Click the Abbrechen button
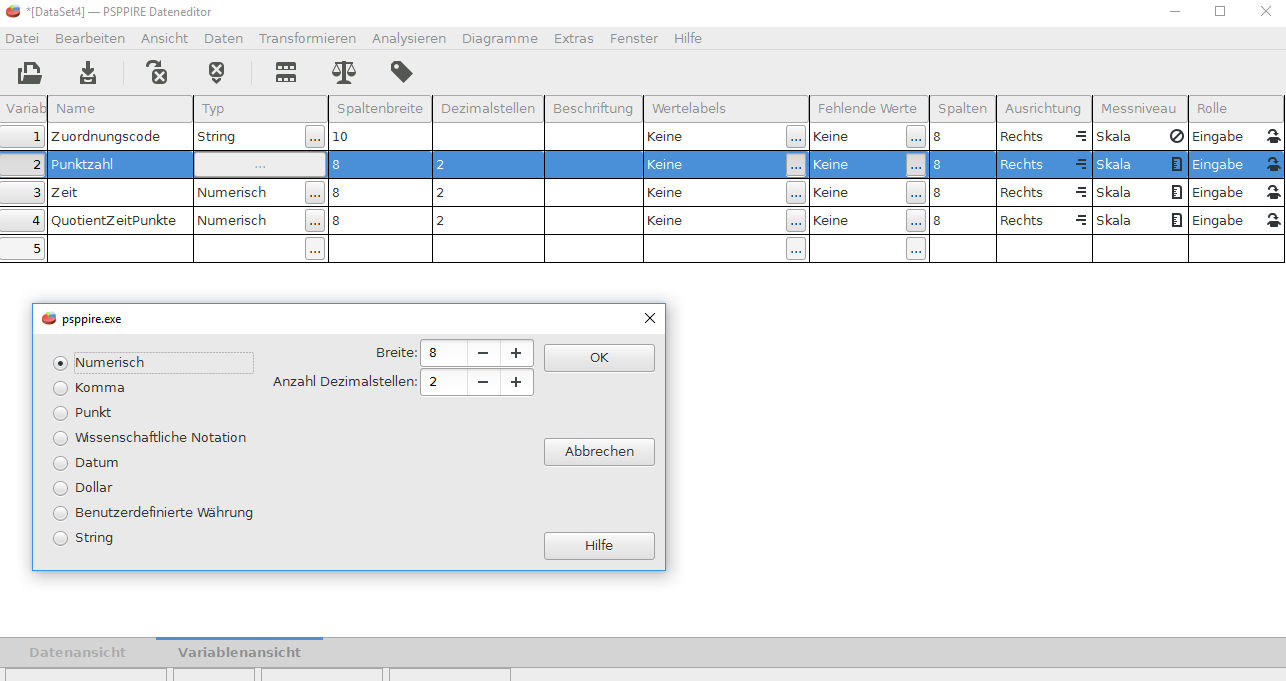Image resolution: width=1286 pixels, height=681 pixels. [x=599, y=452]
